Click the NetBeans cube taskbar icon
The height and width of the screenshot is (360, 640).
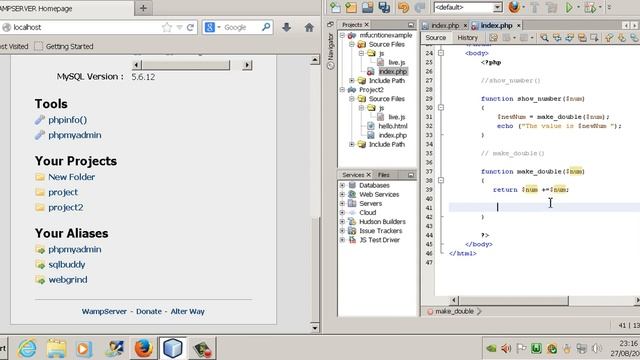tap(173, 348)
